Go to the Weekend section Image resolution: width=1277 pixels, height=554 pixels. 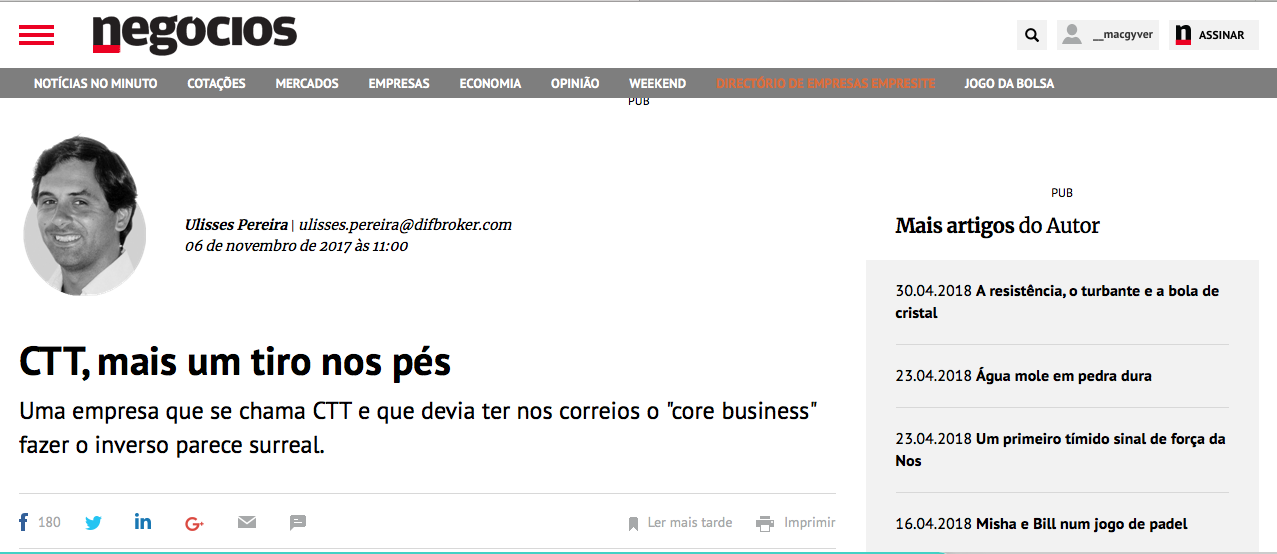[x=657, y=83]
